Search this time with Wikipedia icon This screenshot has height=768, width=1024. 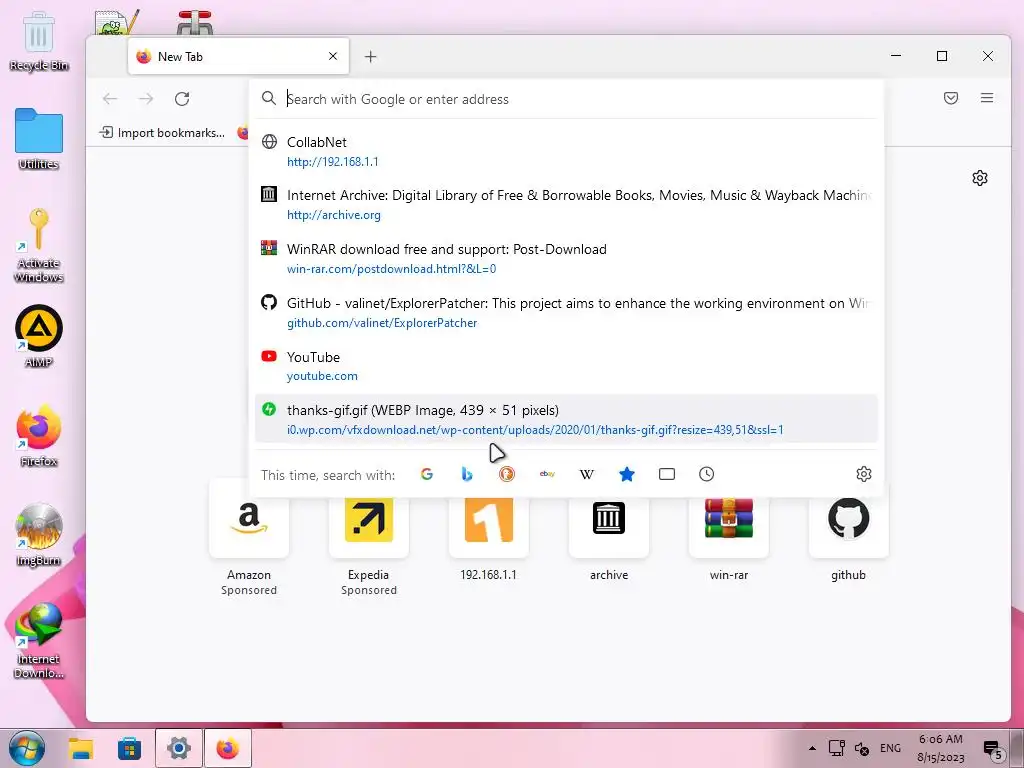[x=586, y=474]
